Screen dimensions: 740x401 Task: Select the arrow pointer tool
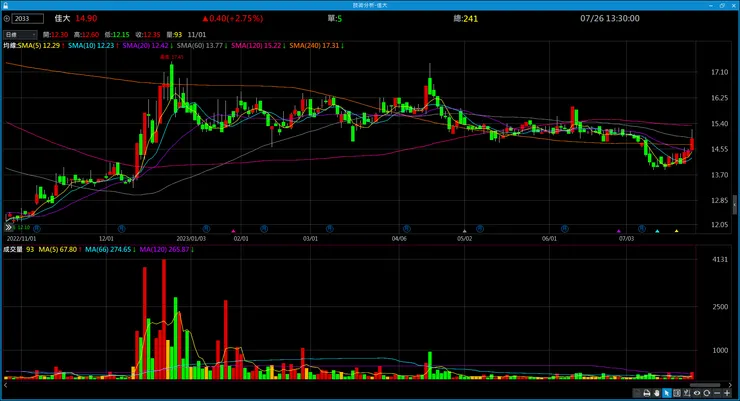click(x=667, y=393)
